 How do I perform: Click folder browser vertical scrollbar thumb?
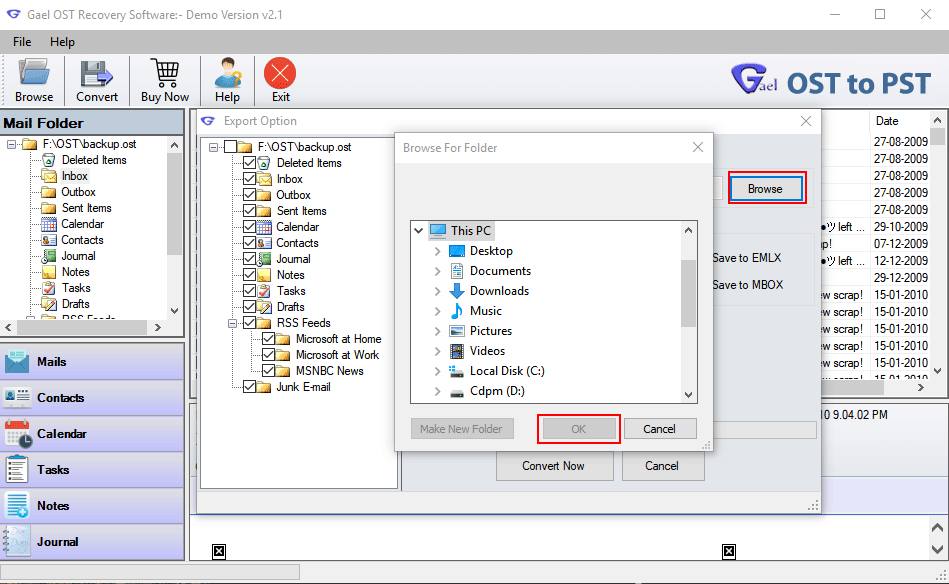point(688,294)
